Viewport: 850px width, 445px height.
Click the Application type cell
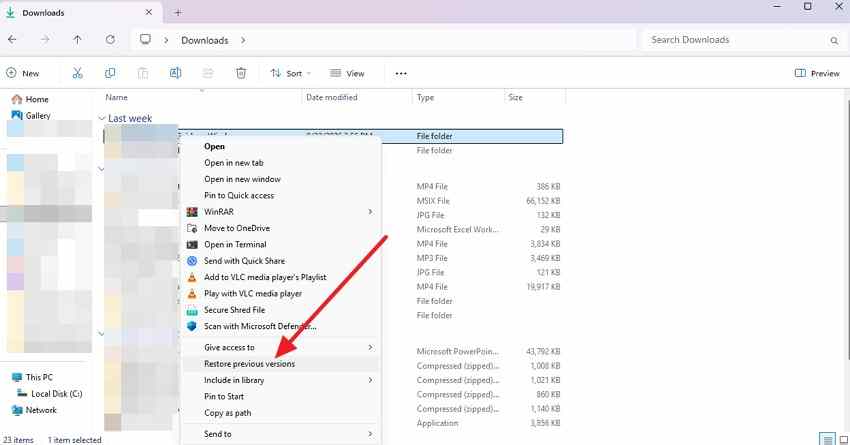pyautogui.click(x=437, y=423)
